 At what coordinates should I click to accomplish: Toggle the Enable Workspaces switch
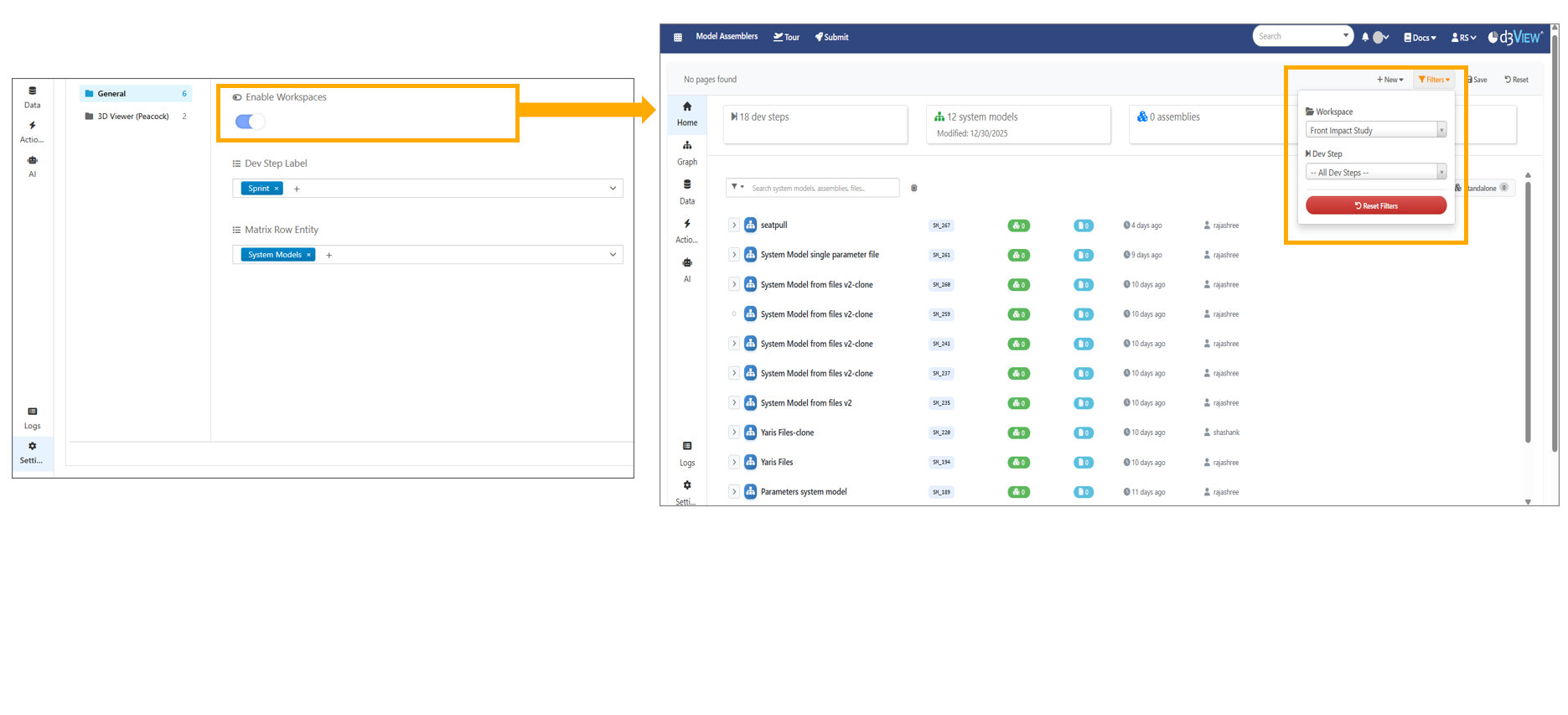pos(250,122)
